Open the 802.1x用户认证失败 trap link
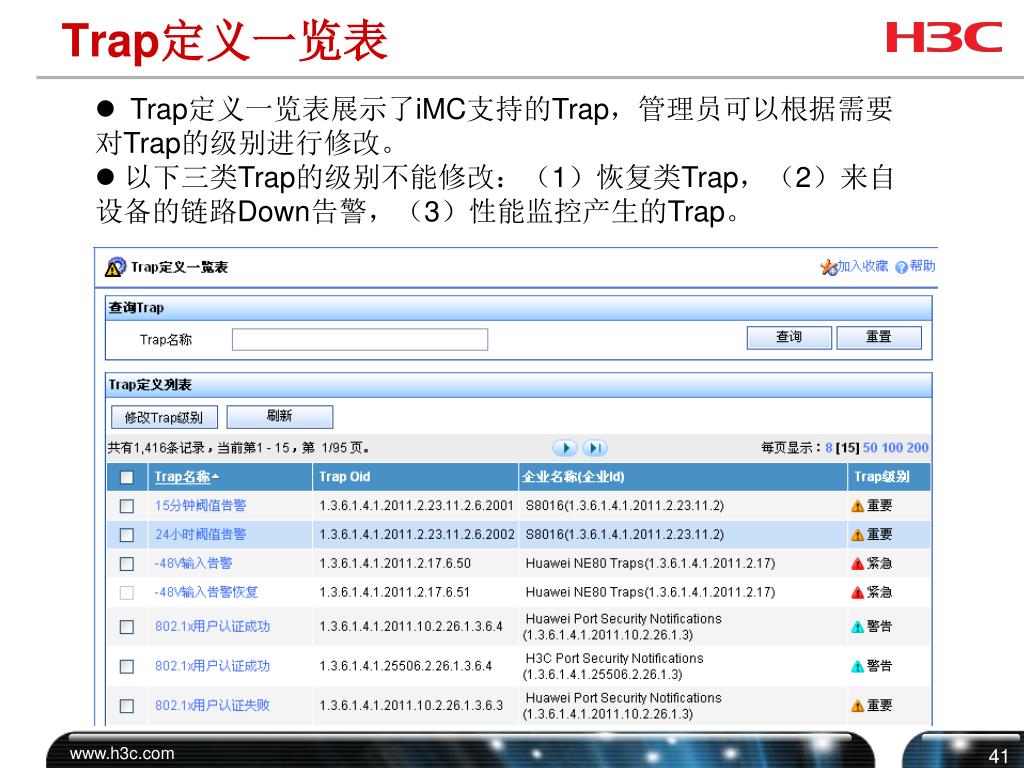 (212, 705)
